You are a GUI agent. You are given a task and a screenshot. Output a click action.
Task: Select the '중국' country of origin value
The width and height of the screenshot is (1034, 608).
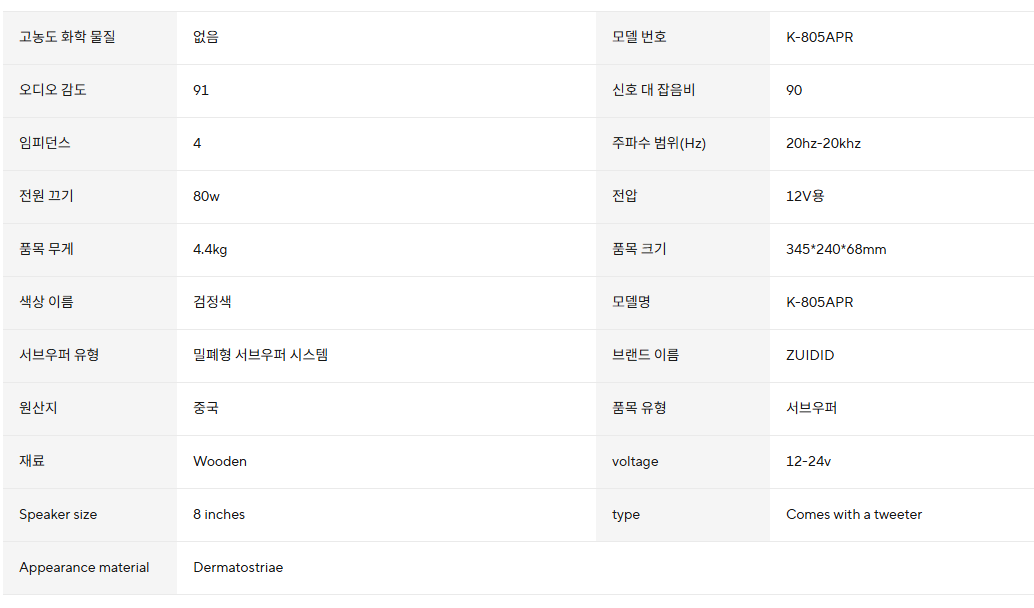point(206,408)
